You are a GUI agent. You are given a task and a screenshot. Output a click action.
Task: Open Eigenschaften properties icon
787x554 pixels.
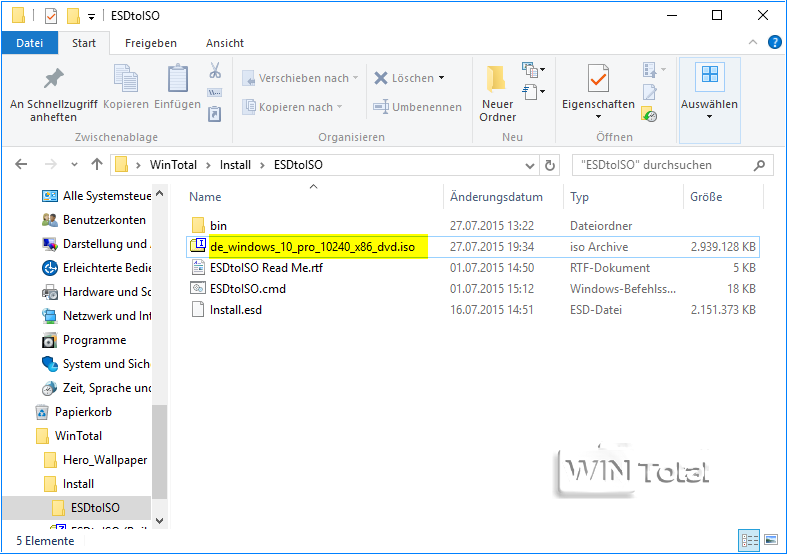598,79
